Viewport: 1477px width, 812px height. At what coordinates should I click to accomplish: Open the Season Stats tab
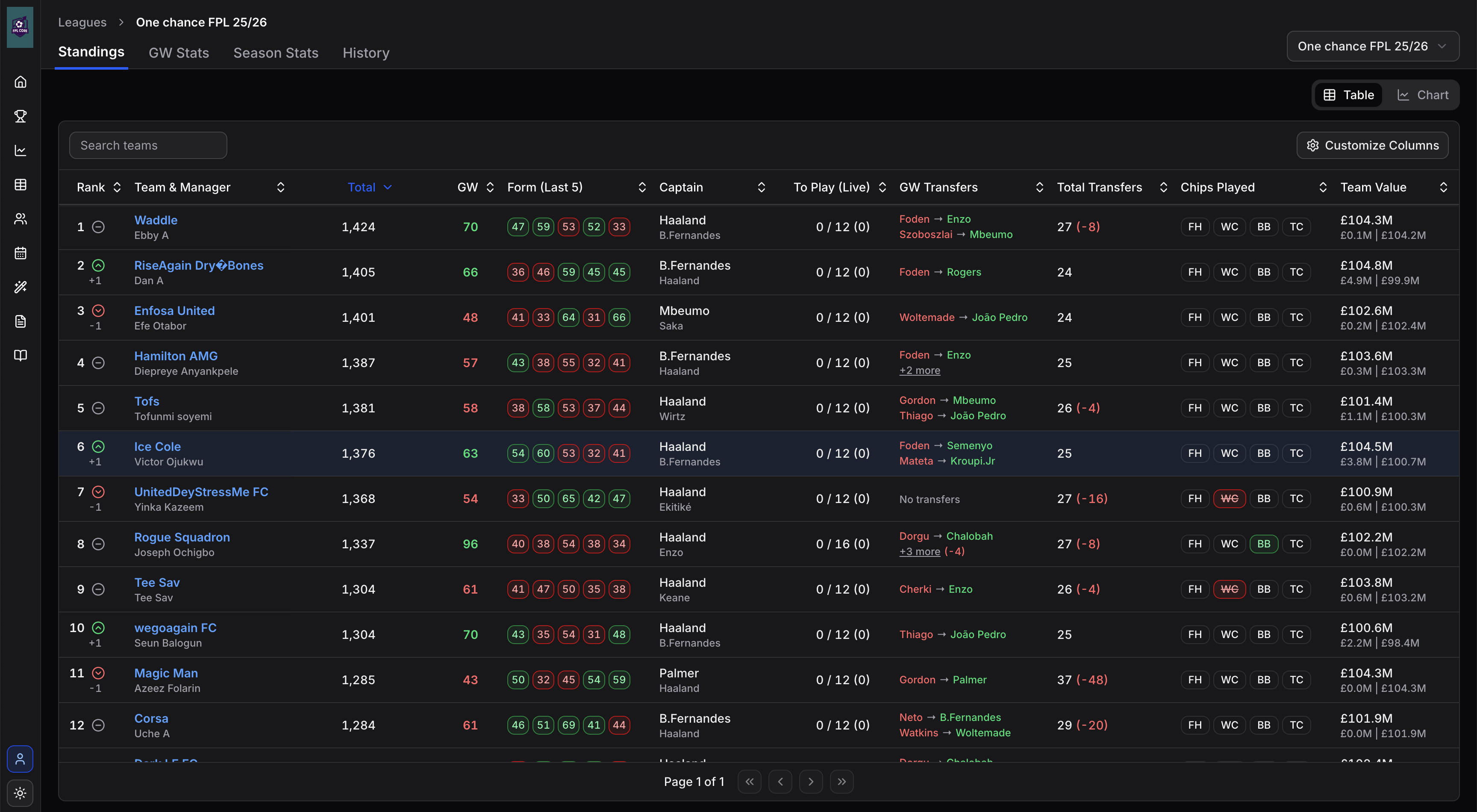pyautogui.click(x=276, y=53)
